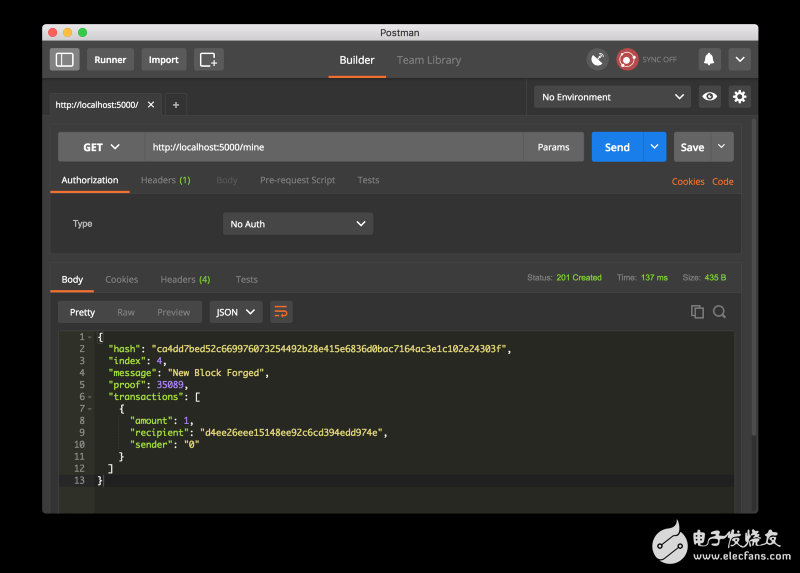
Task: Click the "201 Created" status text
Action: [579, 278]
